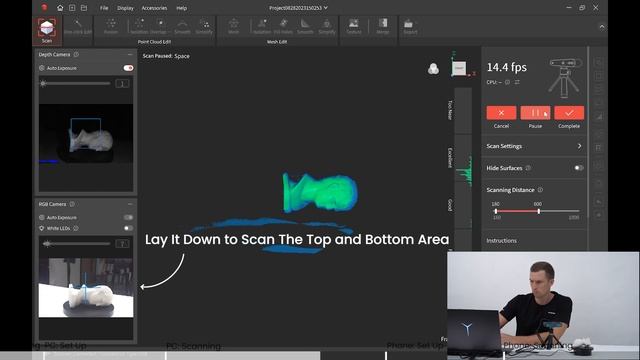640x360 pixels.
Task: Select Point Cloud Isolation tool
Action: click(x=139, y=27)
